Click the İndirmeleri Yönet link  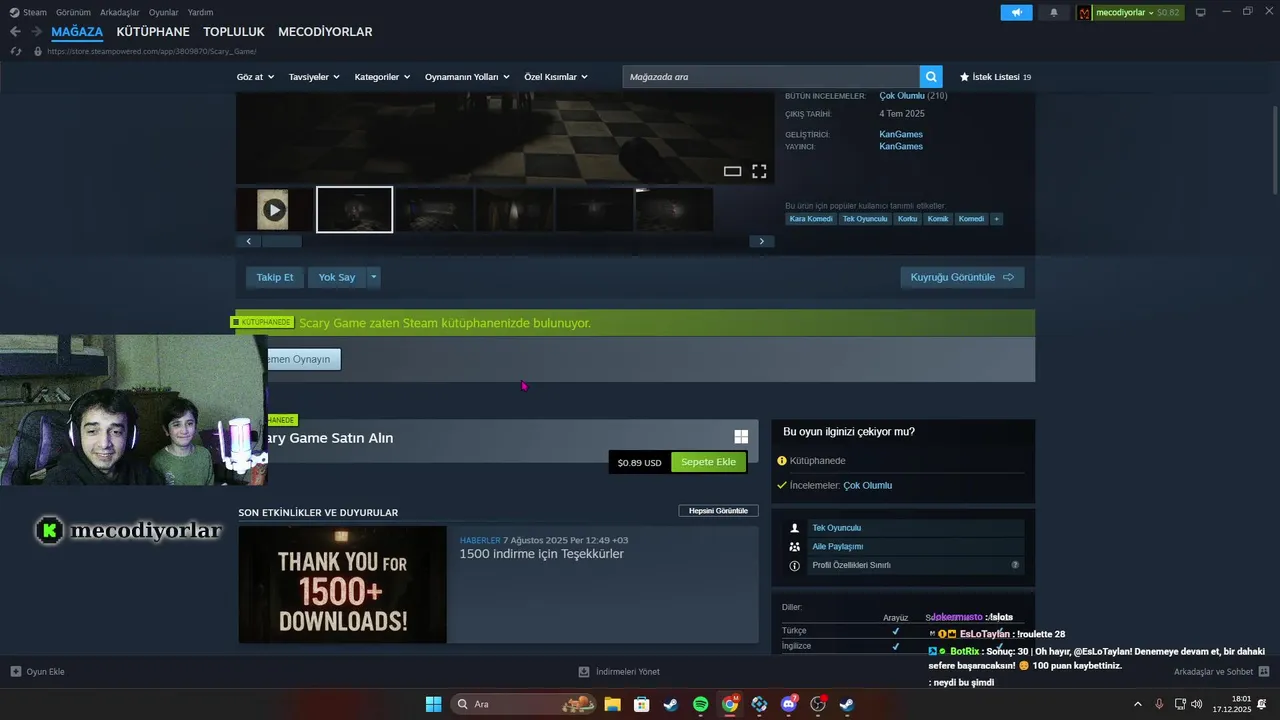[619, 672]
